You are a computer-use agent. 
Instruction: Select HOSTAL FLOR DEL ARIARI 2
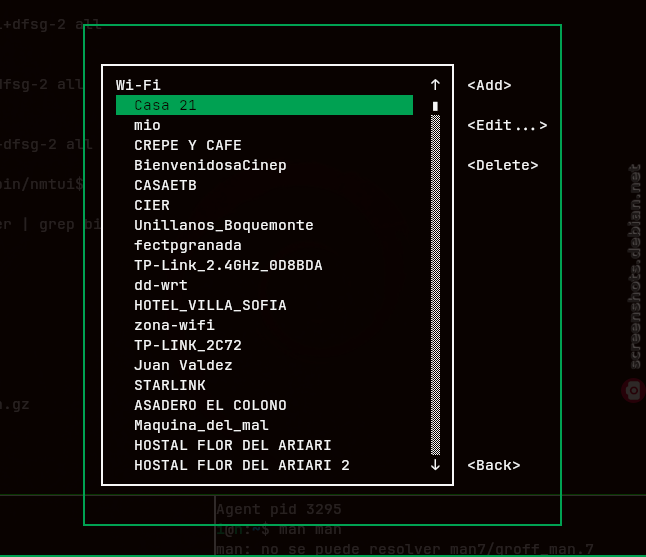(x=264, y=465)
